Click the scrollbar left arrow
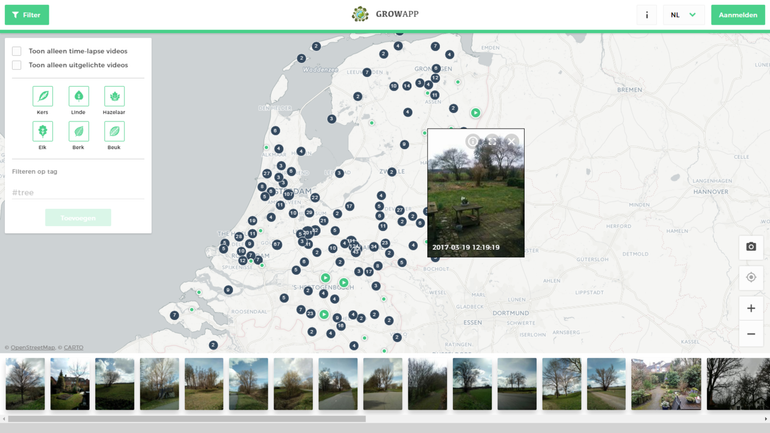The height and width of the screenshot is (433, 770). point(4,419)
